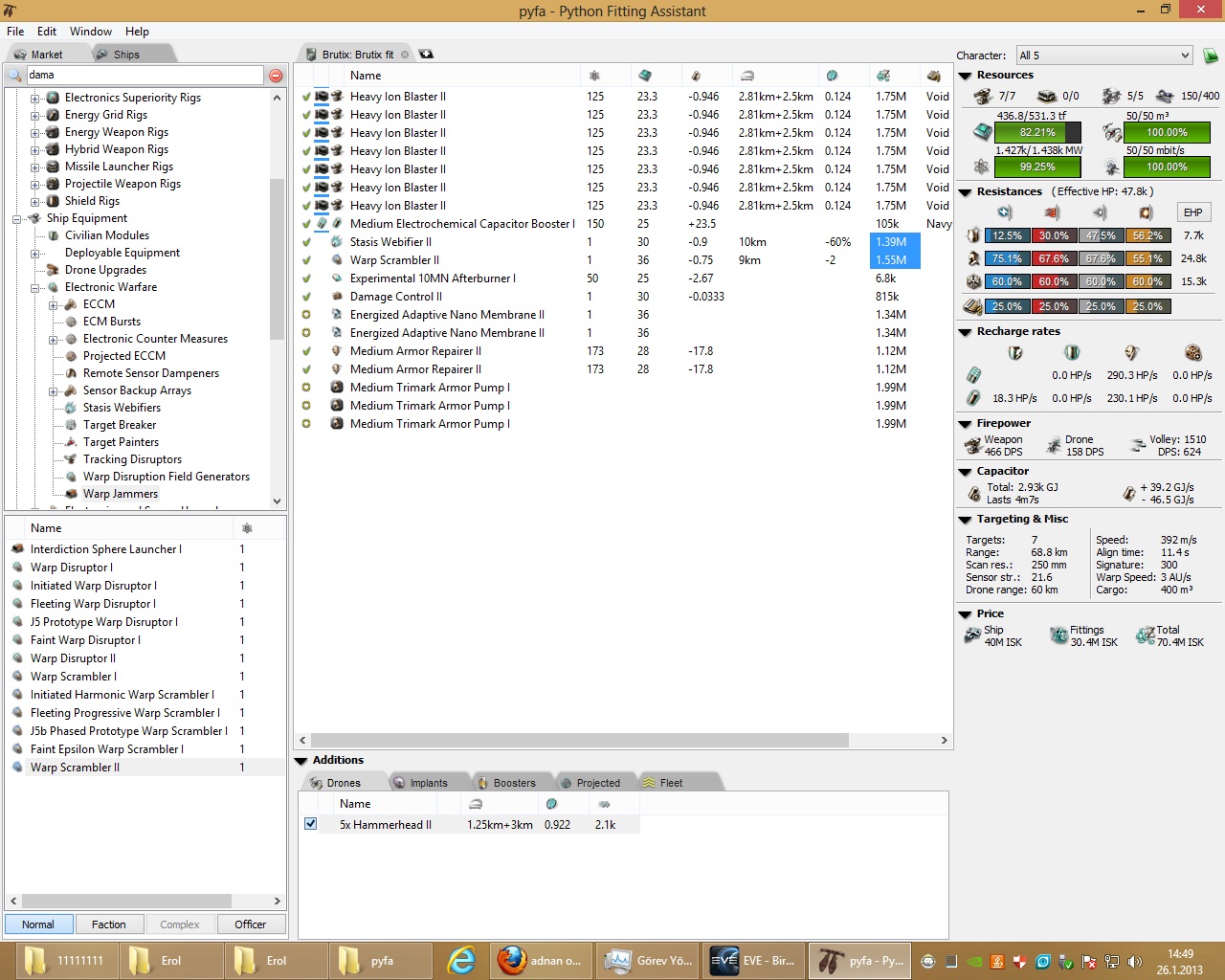Open the EVE client taskbar button
Screen dimensions: 1225x980
pos(754,960)
